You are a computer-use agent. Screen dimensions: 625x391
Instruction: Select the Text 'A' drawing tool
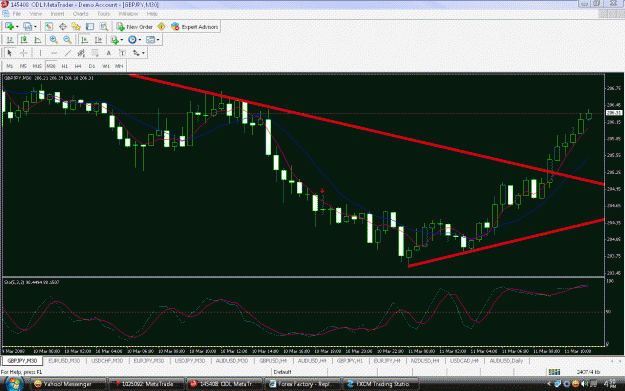click(108, 53)
